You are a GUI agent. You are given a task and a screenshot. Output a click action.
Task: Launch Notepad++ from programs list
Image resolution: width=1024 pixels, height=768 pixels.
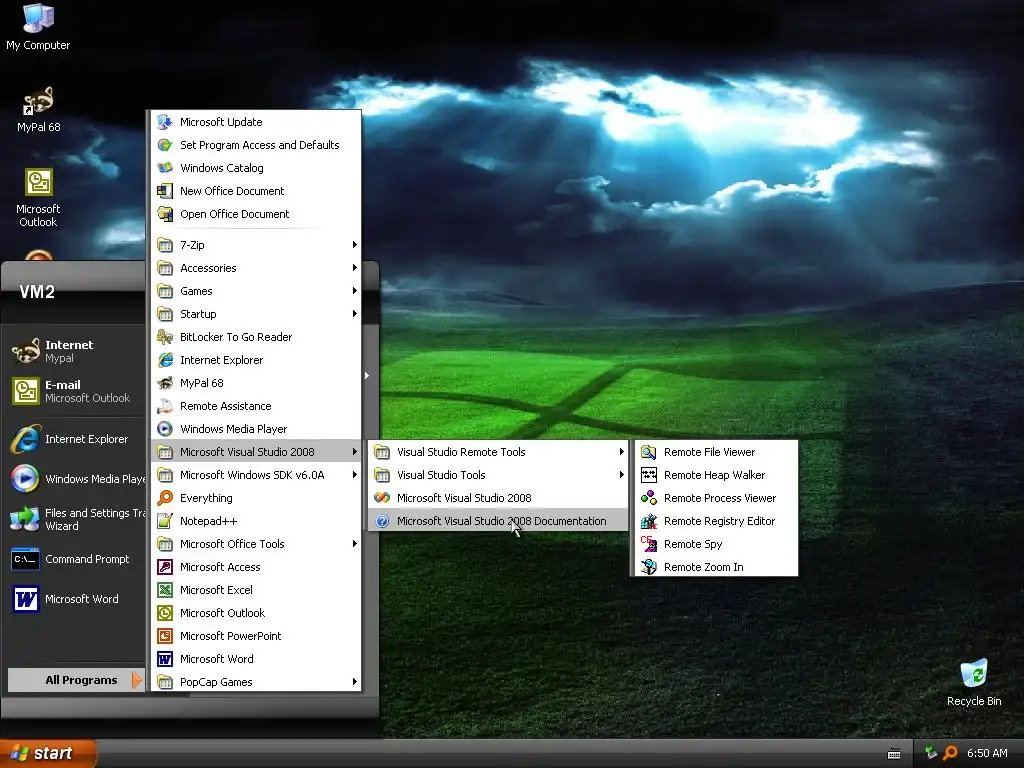pyautogui.click(x=256, y=521)
